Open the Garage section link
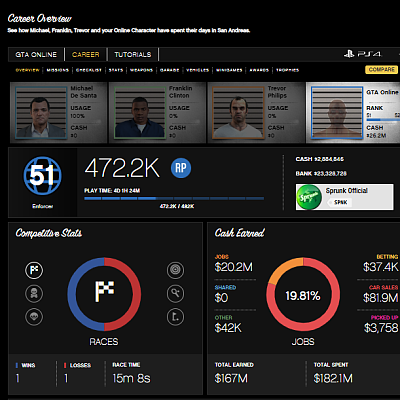Screen dimensions: 400x400 (x=169, y=70)
